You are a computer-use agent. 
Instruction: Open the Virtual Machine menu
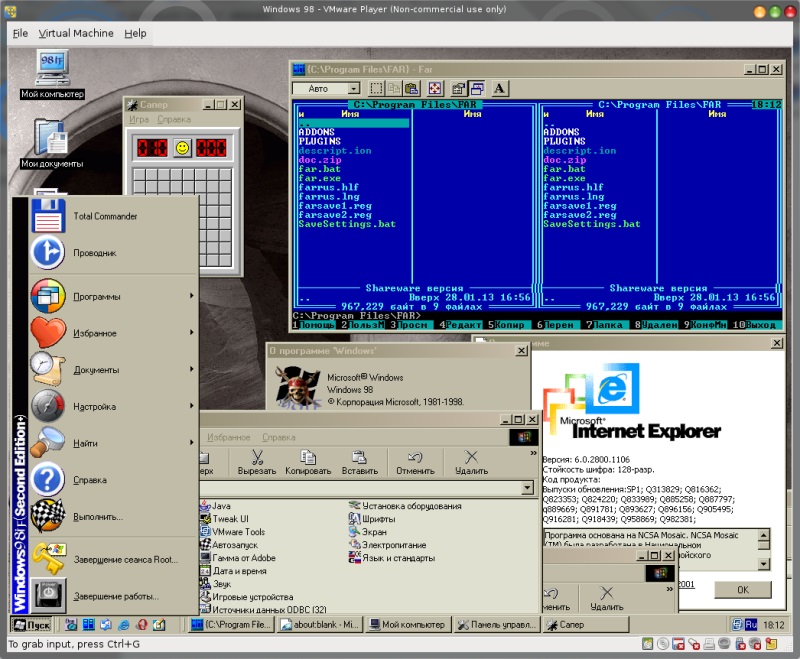(x=76, y=33)
